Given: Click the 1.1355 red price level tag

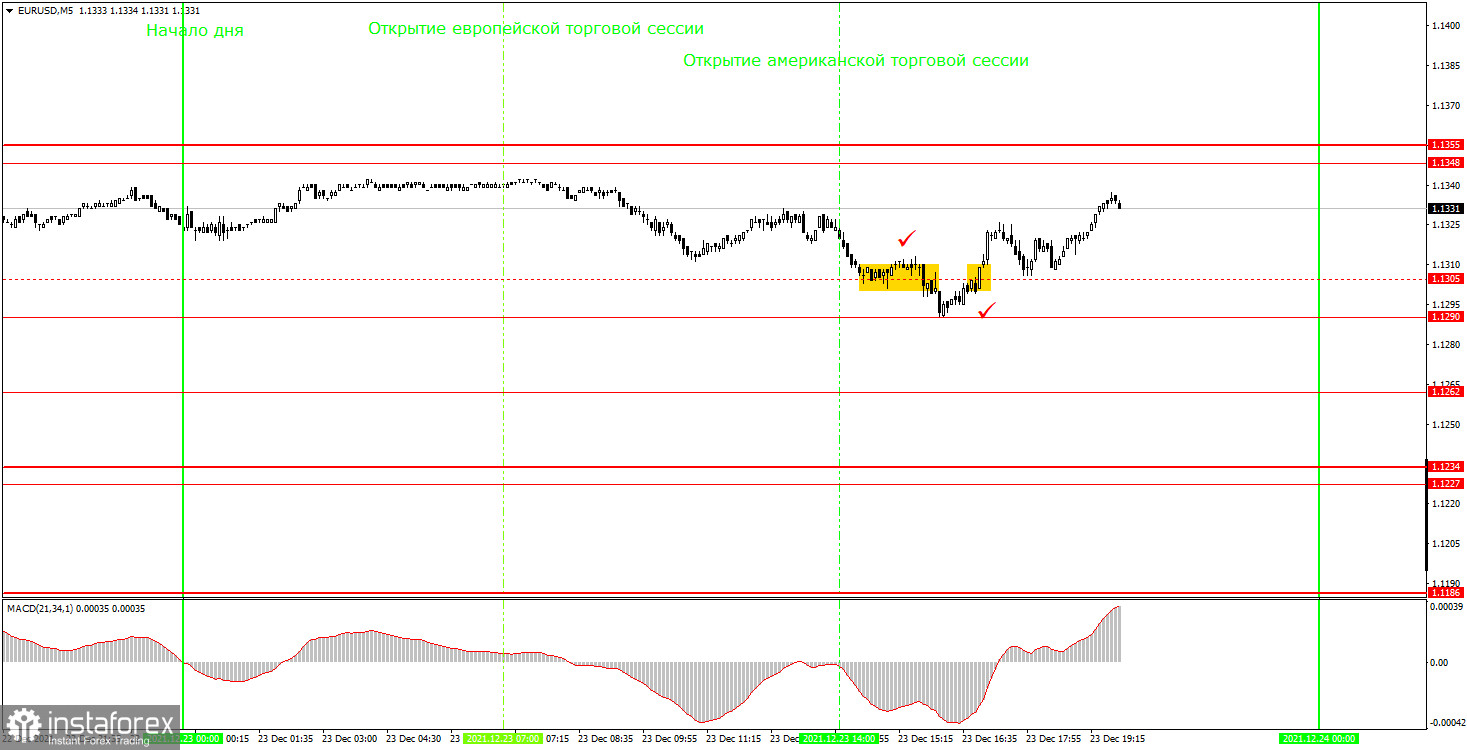Looking at the screenshot, I should pyautogui.click(x=1446, y=145).
